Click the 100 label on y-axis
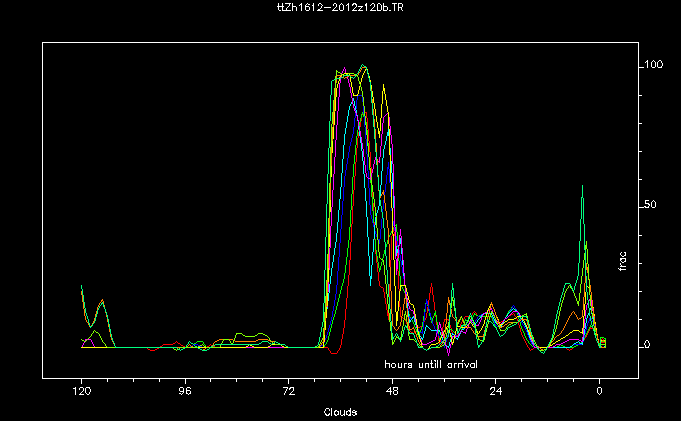 pos(655,65)
